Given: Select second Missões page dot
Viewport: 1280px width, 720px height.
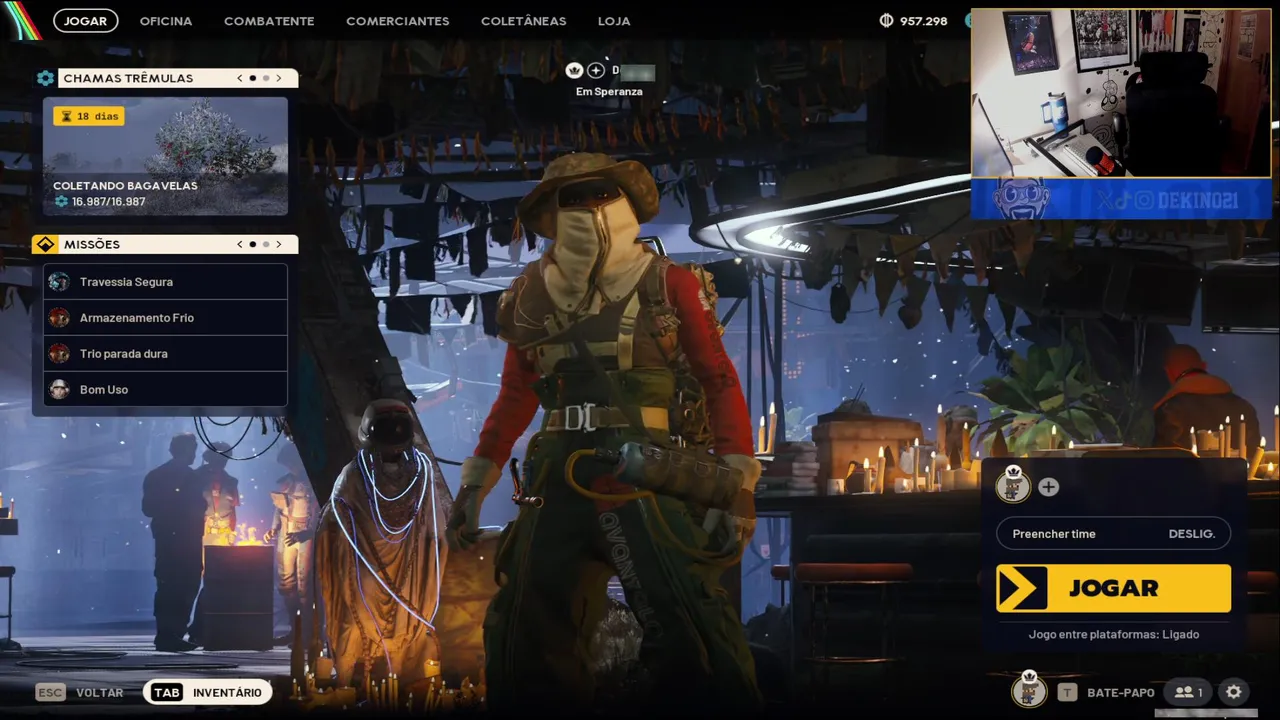Looking at the screenshot, I should pyautogui.click(x=265, y=244).
